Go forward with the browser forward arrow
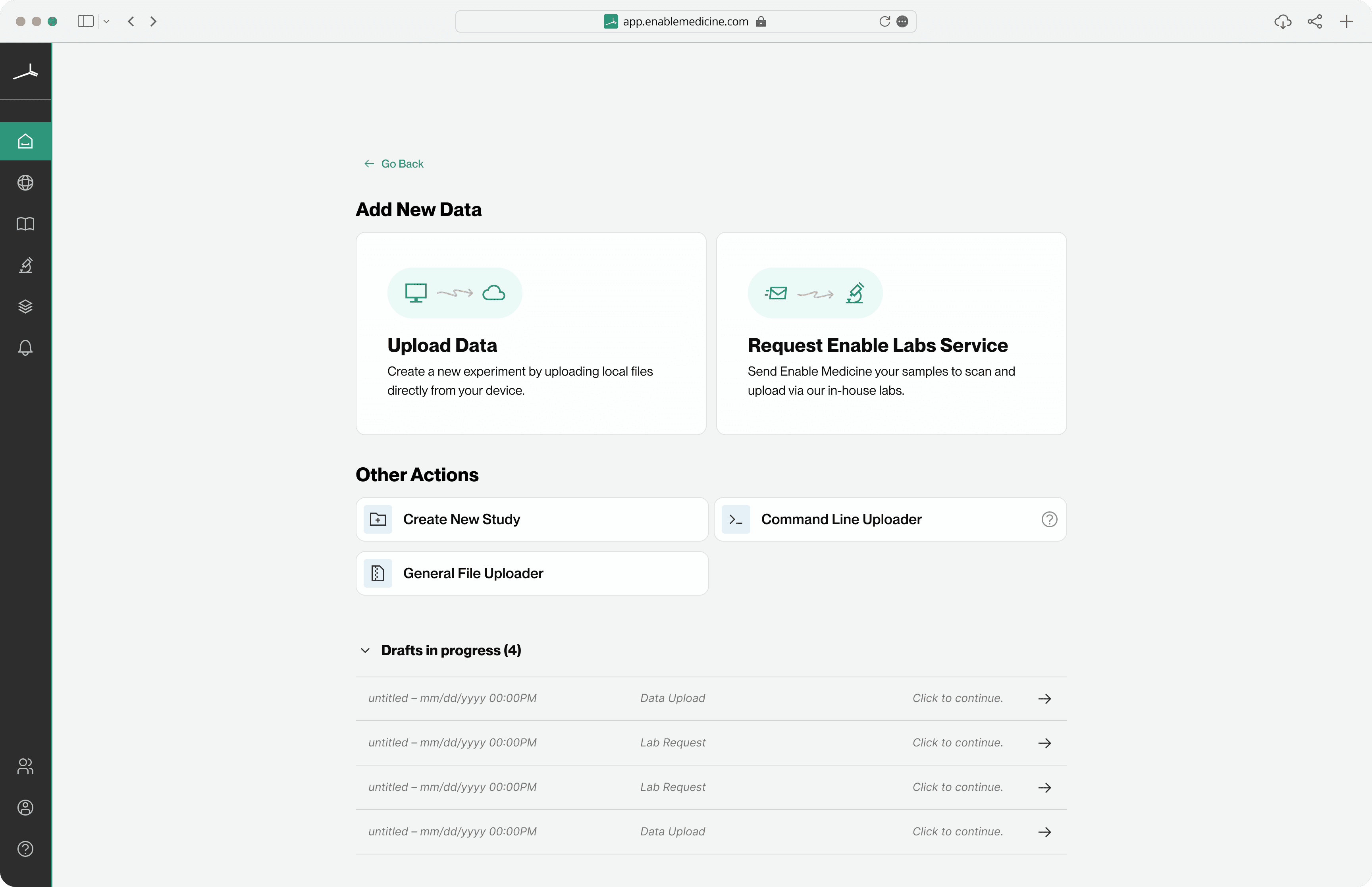 (153, 21)
